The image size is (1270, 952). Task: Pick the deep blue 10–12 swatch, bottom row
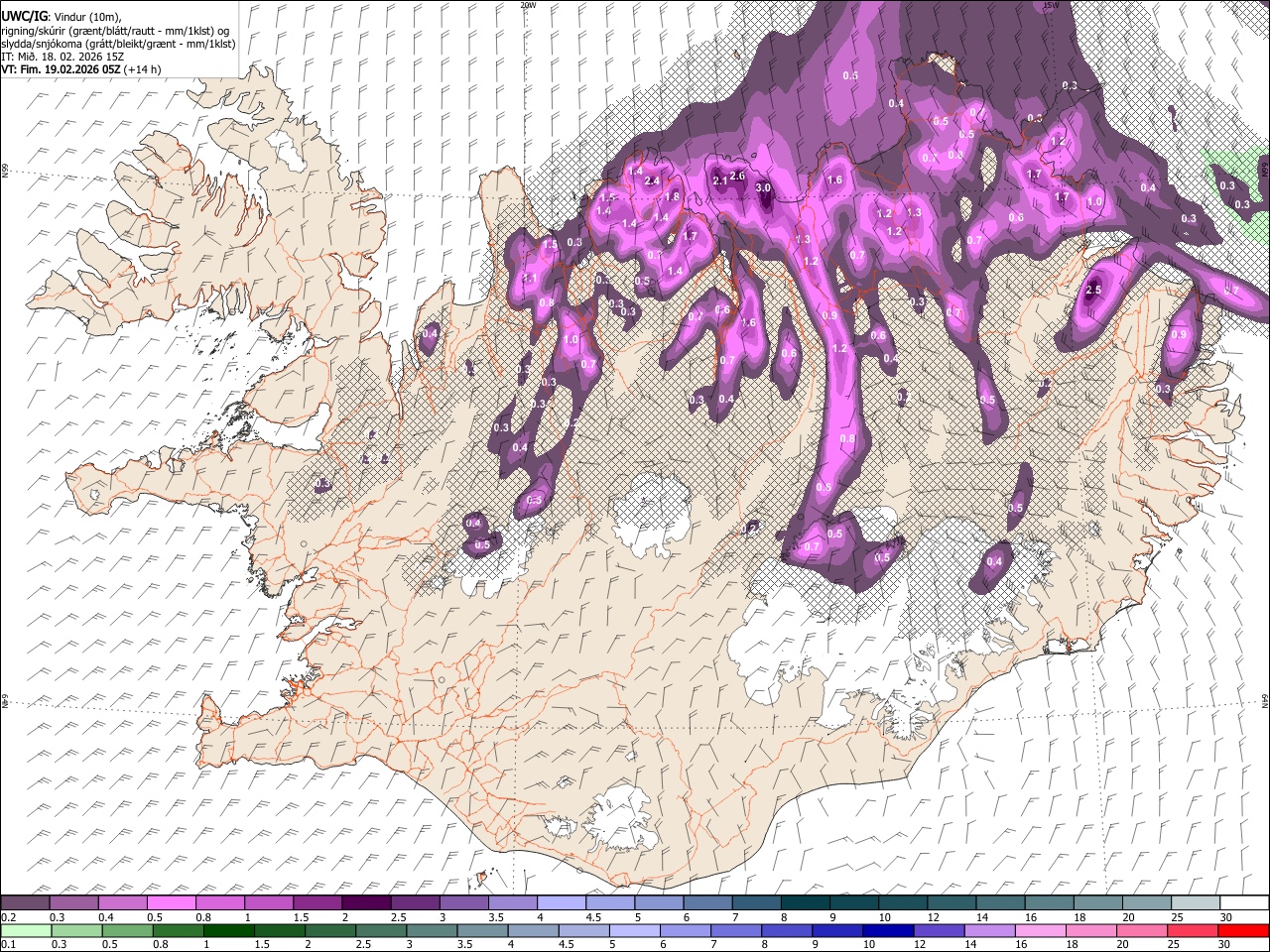coord(888,930)
